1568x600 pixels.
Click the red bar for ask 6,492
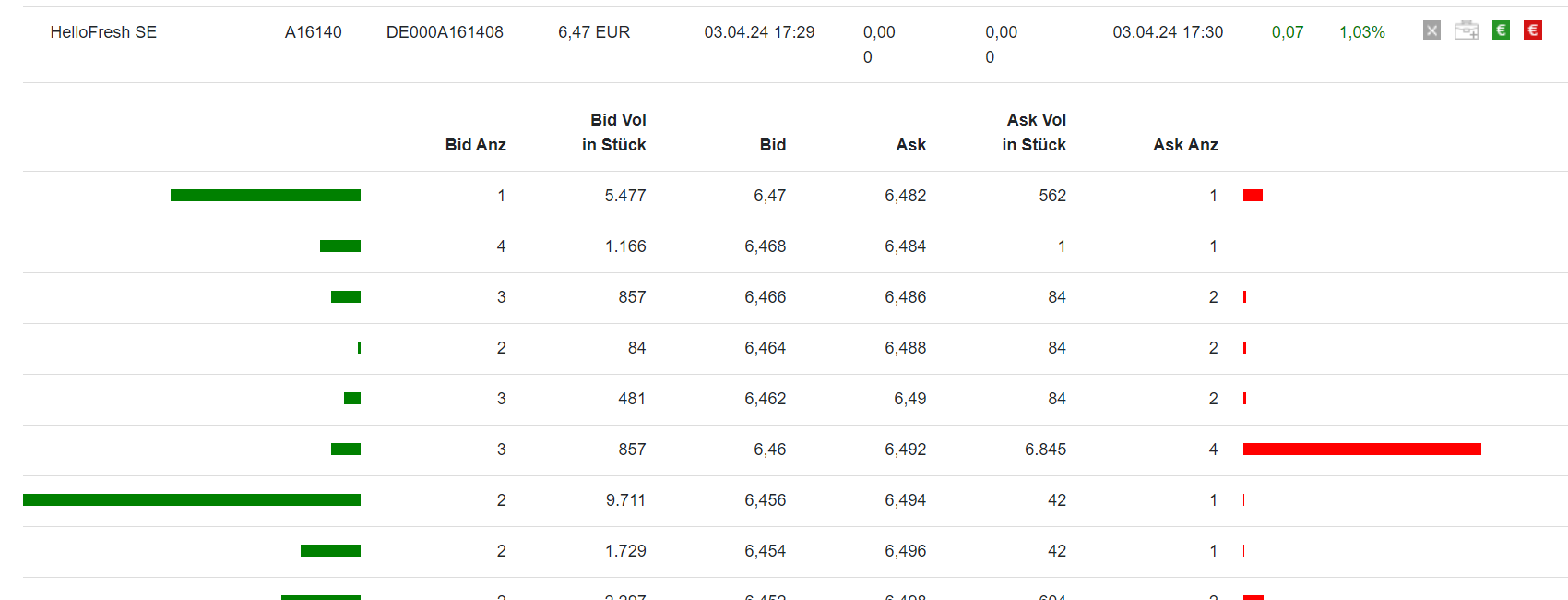(x=1361, y=450)
